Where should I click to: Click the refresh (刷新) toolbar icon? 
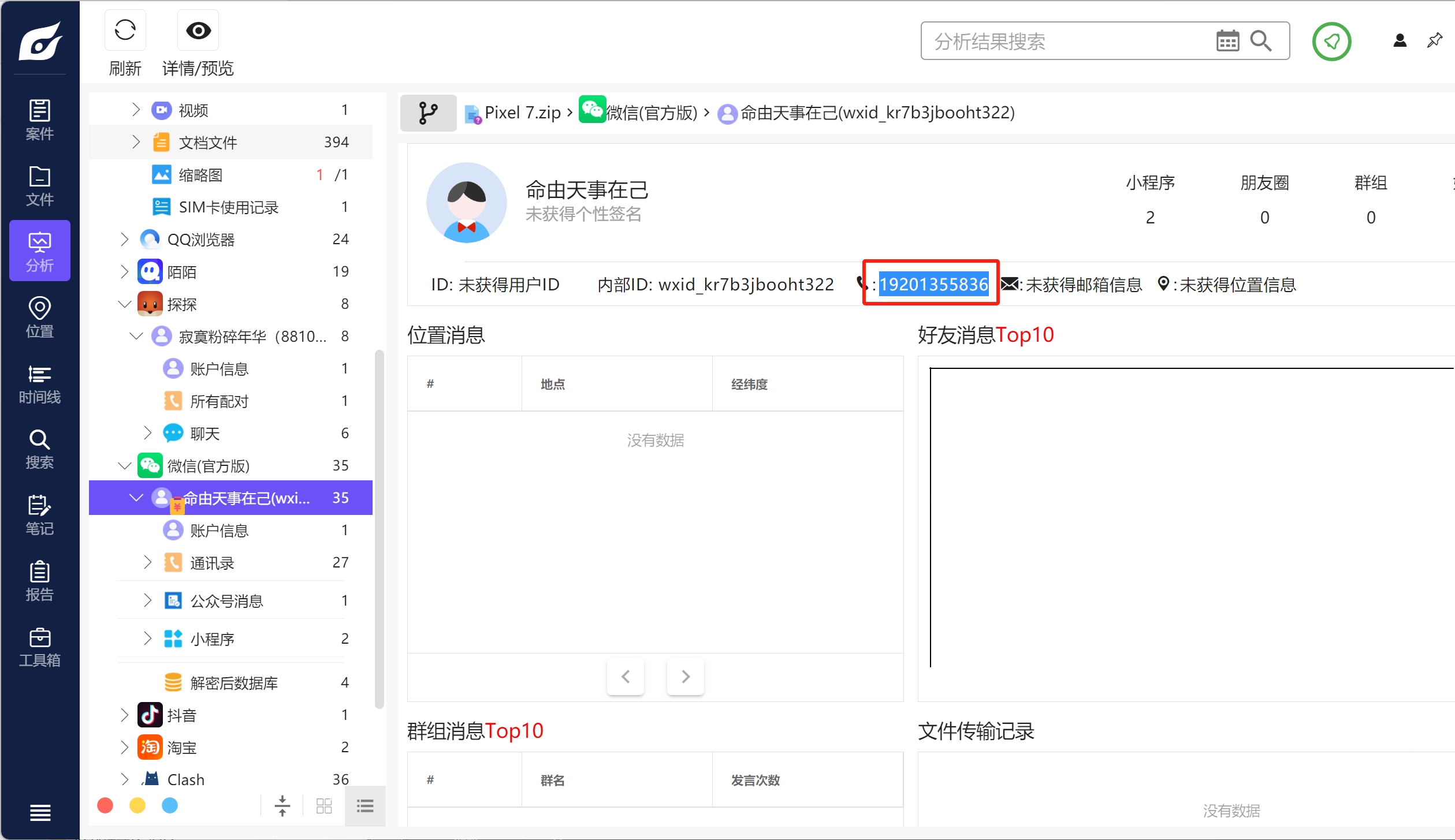click(x=125, y=30)
